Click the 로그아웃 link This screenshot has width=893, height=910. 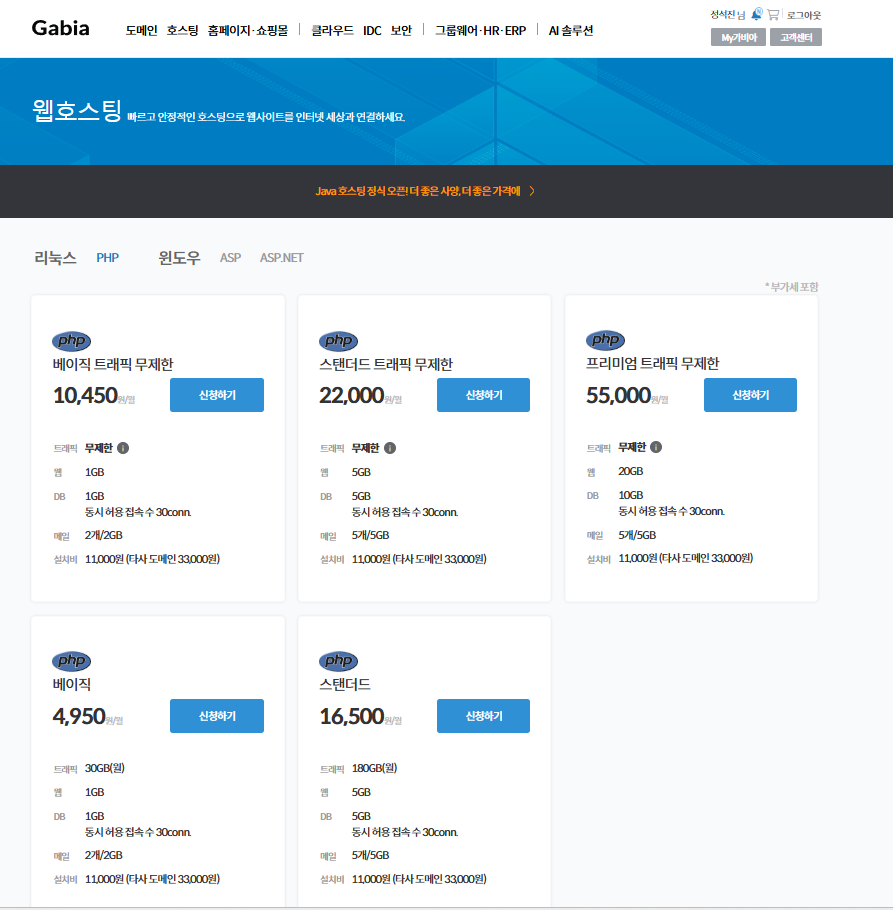(803, 15)
